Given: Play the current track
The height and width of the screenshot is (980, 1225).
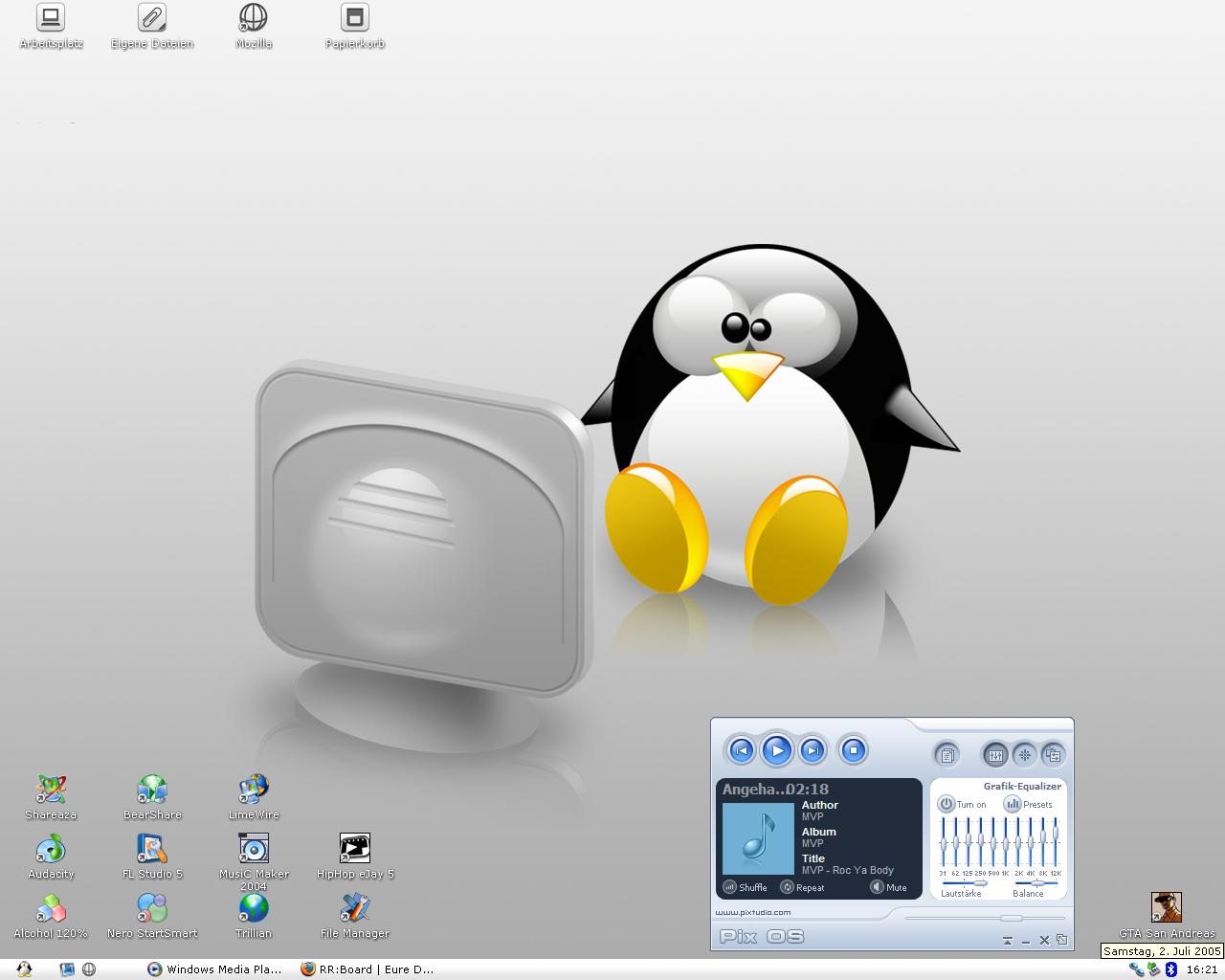Looking at the screenshot, I should point(776,750).
